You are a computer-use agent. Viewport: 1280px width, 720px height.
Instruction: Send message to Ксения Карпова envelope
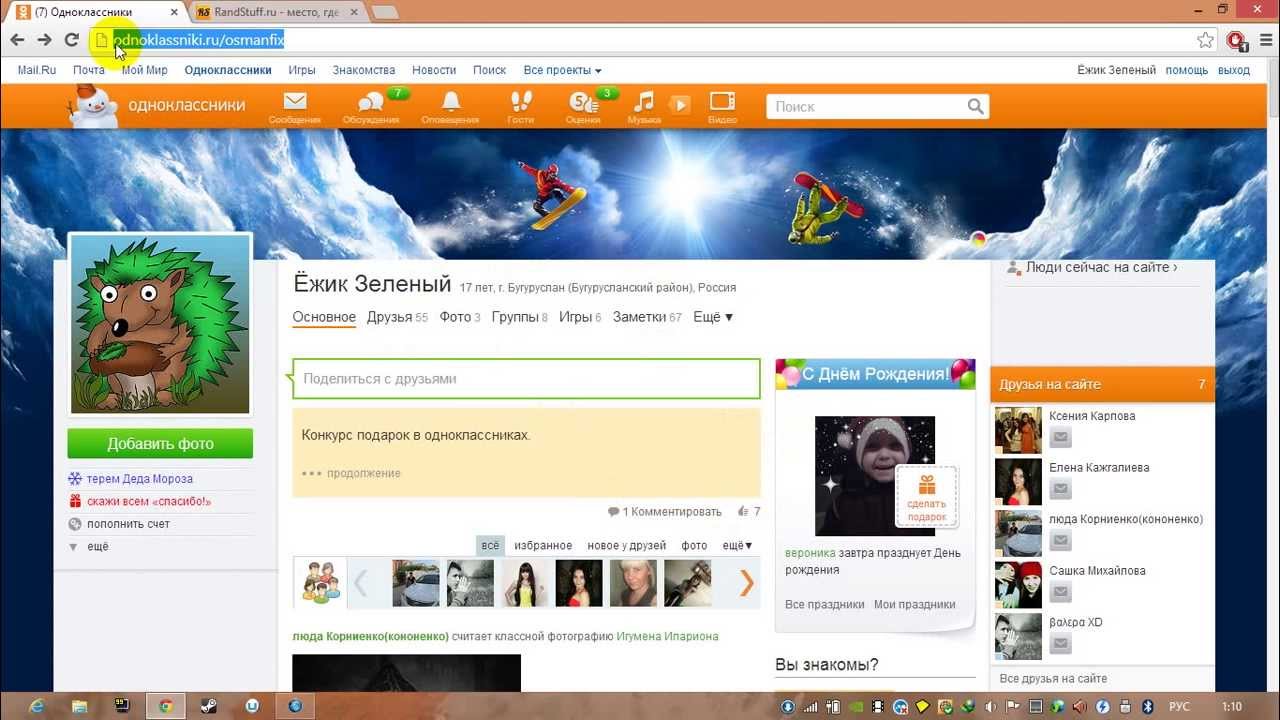(1060, 437)
